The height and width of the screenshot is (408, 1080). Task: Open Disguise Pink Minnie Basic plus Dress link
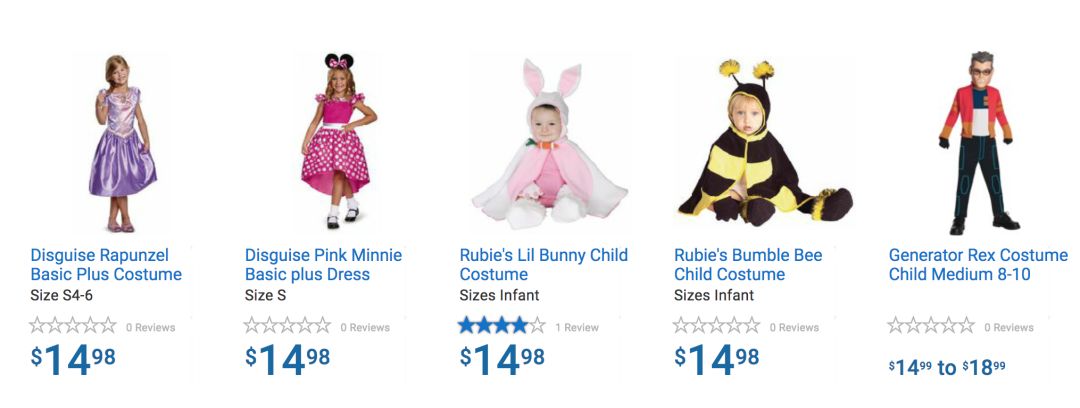323,265
